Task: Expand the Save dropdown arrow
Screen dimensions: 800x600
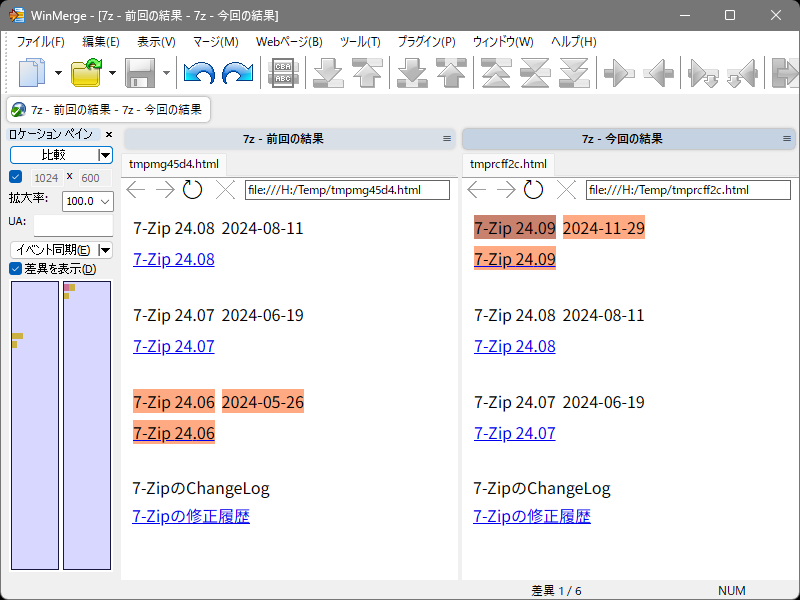Action: pyautogui.click(x=166, y=73)
